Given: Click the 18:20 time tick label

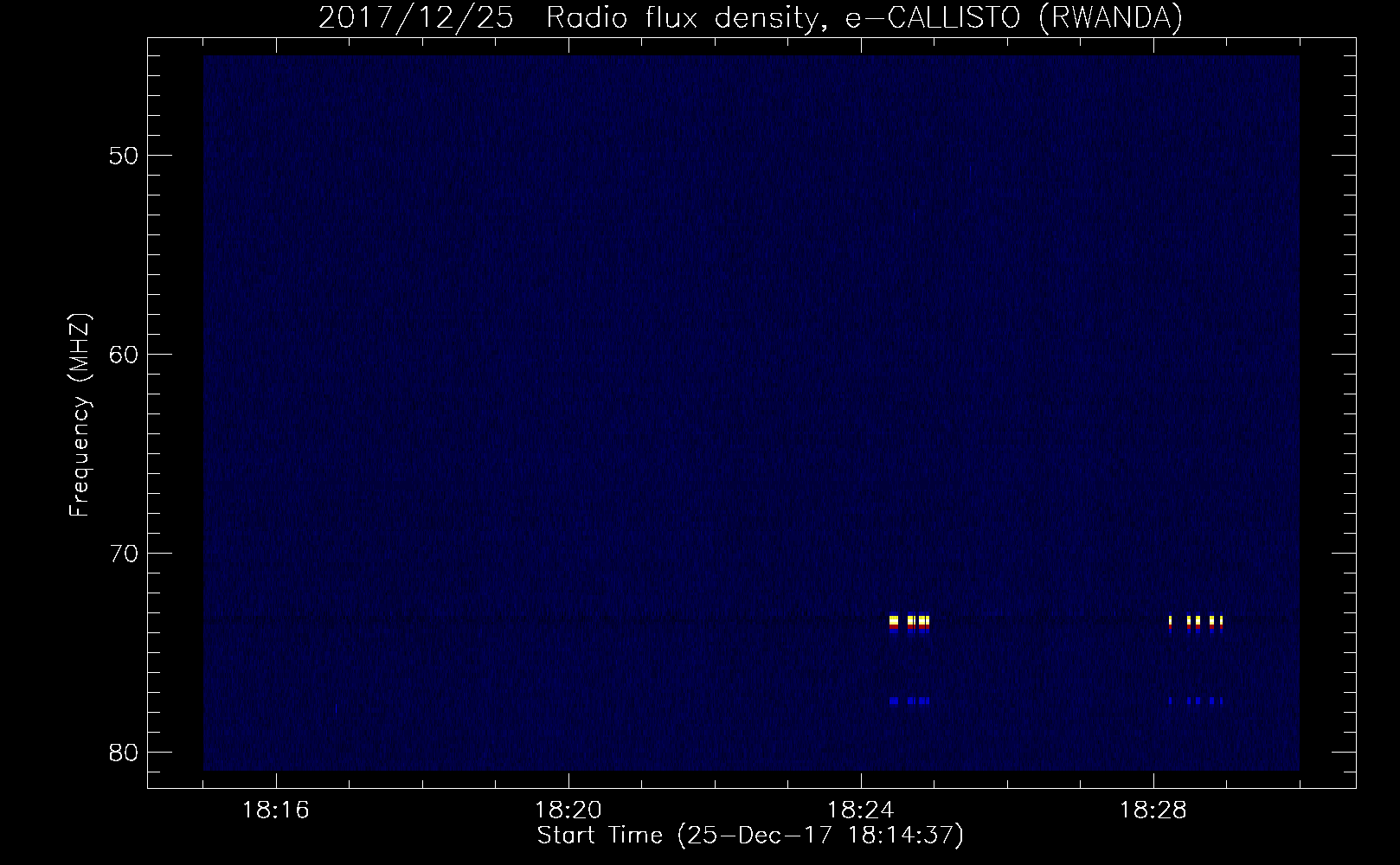Looking at the screenshot, I should [568, 811].
